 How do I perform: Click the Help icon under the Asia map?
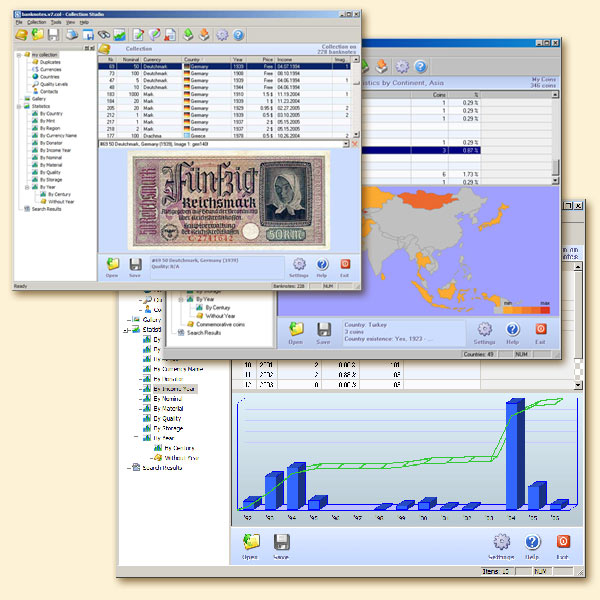(513, 329)
